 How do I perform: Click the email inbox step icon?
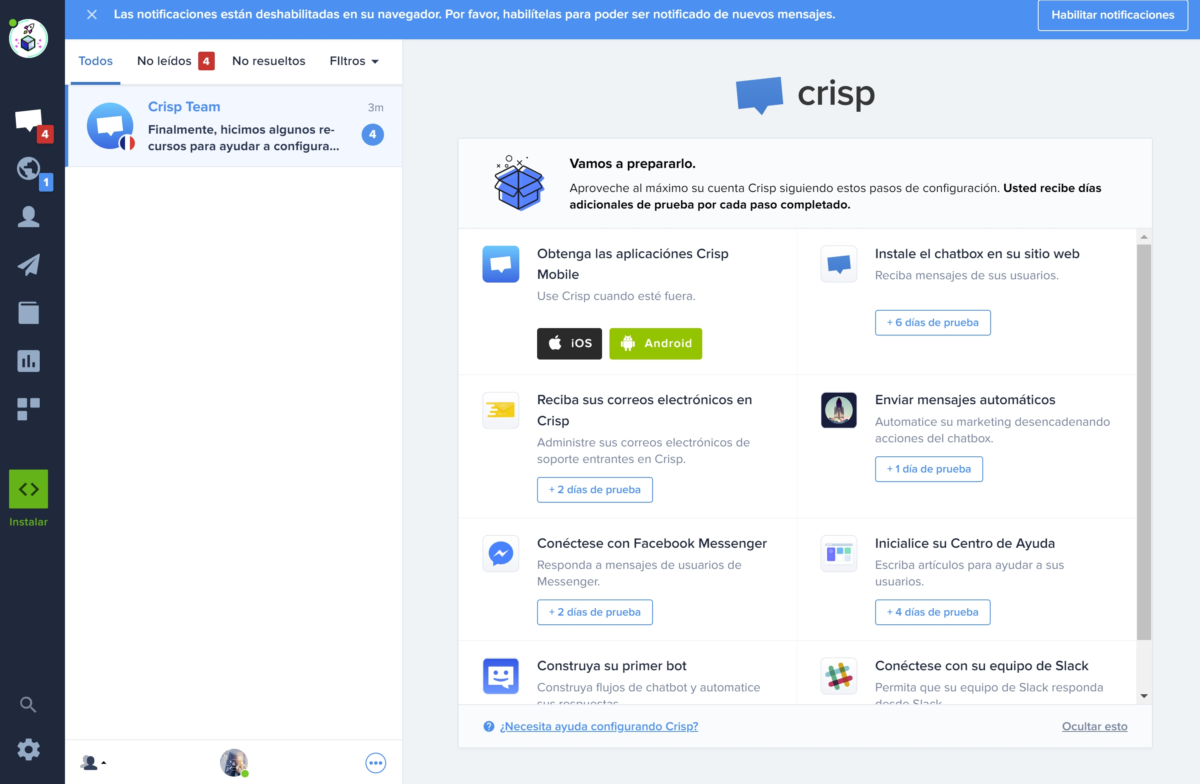pos(501,410)
